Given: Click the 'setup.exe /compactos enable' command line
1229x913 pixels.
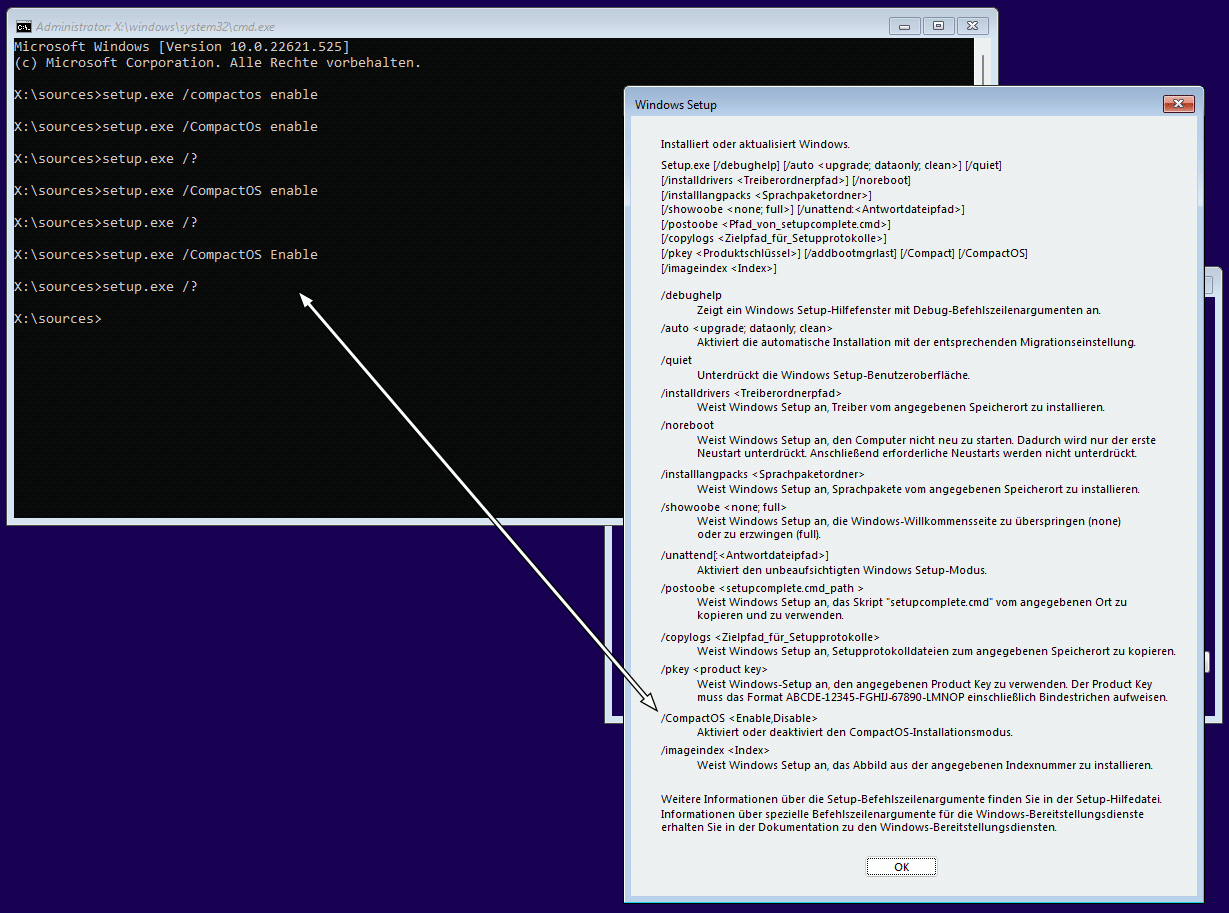Looking at the screenshot, I should 166,95.
